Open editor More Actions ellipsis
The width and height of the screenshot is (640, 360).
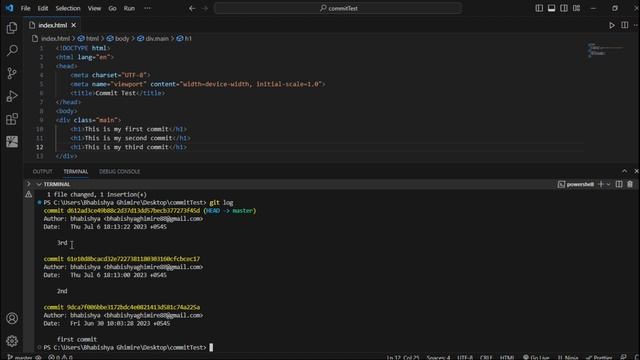click(x=636, y=25)
